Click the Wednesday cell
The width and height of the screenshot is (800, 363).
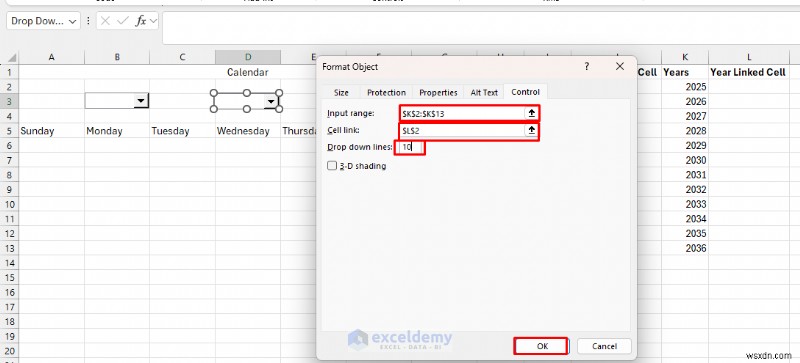pyautogui.click(x=247, y=131)
